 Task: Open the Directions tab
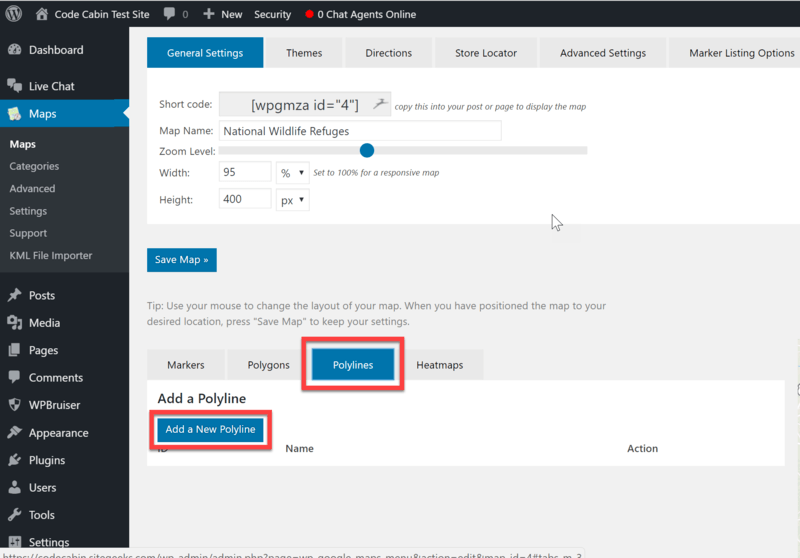tap(388, 53)
